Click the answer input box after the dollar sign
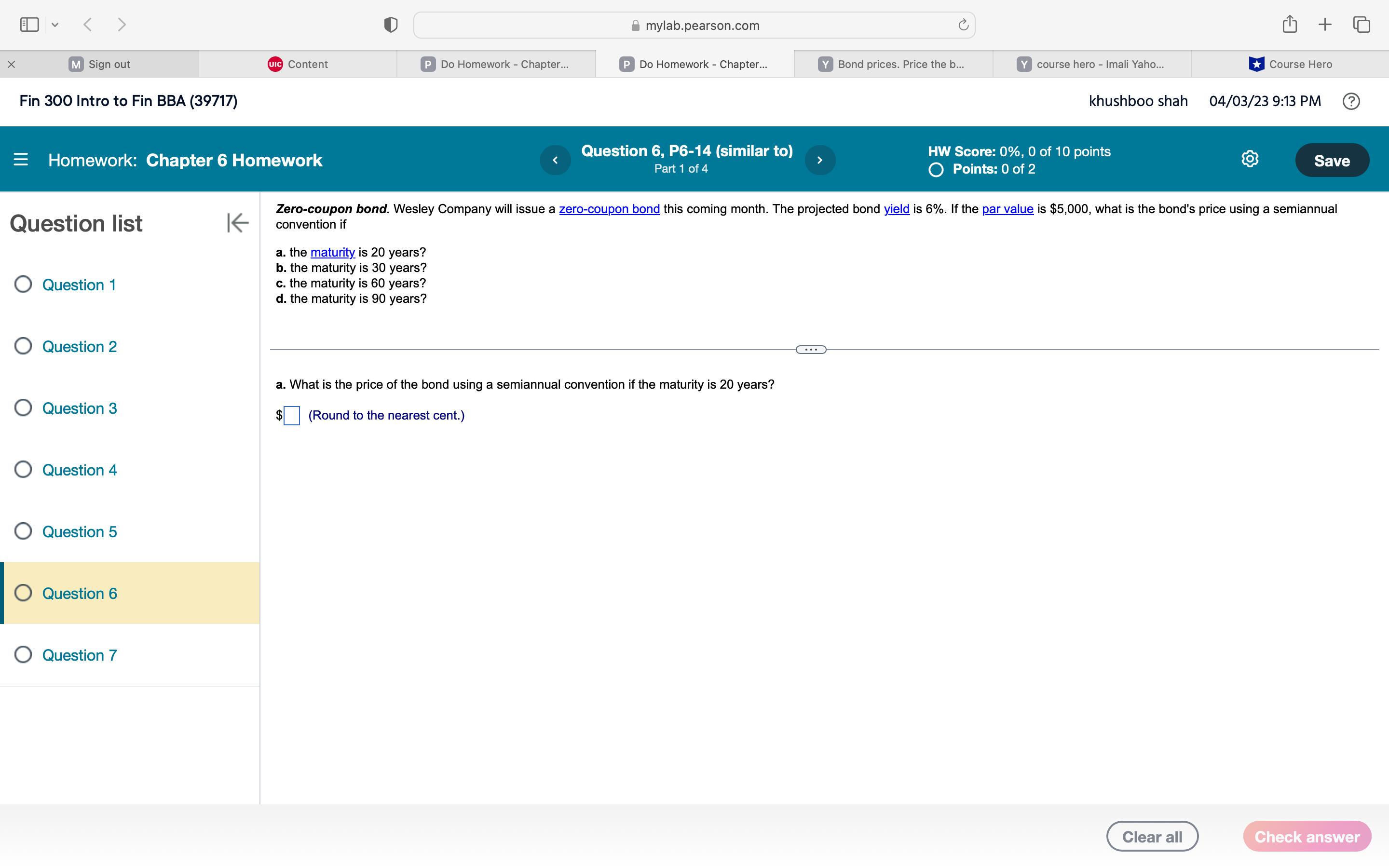Viewport: 1389px width, 868px height. point(292,415)
